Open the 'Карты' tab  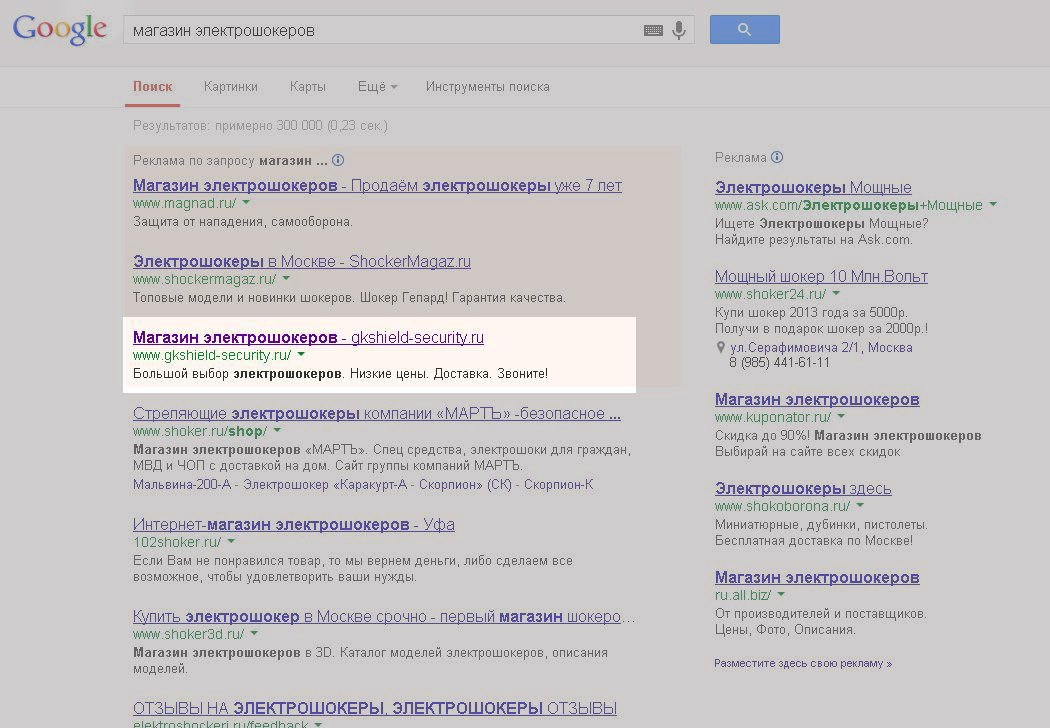tap(308, 86)
